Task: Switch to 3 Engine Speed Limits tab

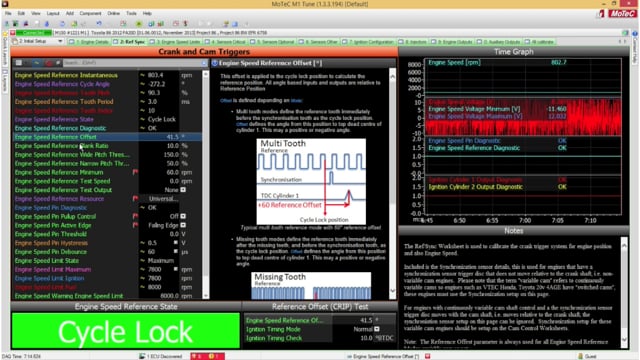Action: 175,42
